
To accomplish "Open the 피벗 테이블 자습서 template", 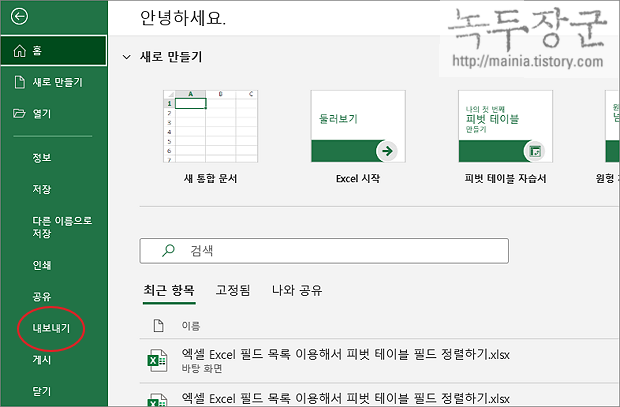I will click(505, 126).
